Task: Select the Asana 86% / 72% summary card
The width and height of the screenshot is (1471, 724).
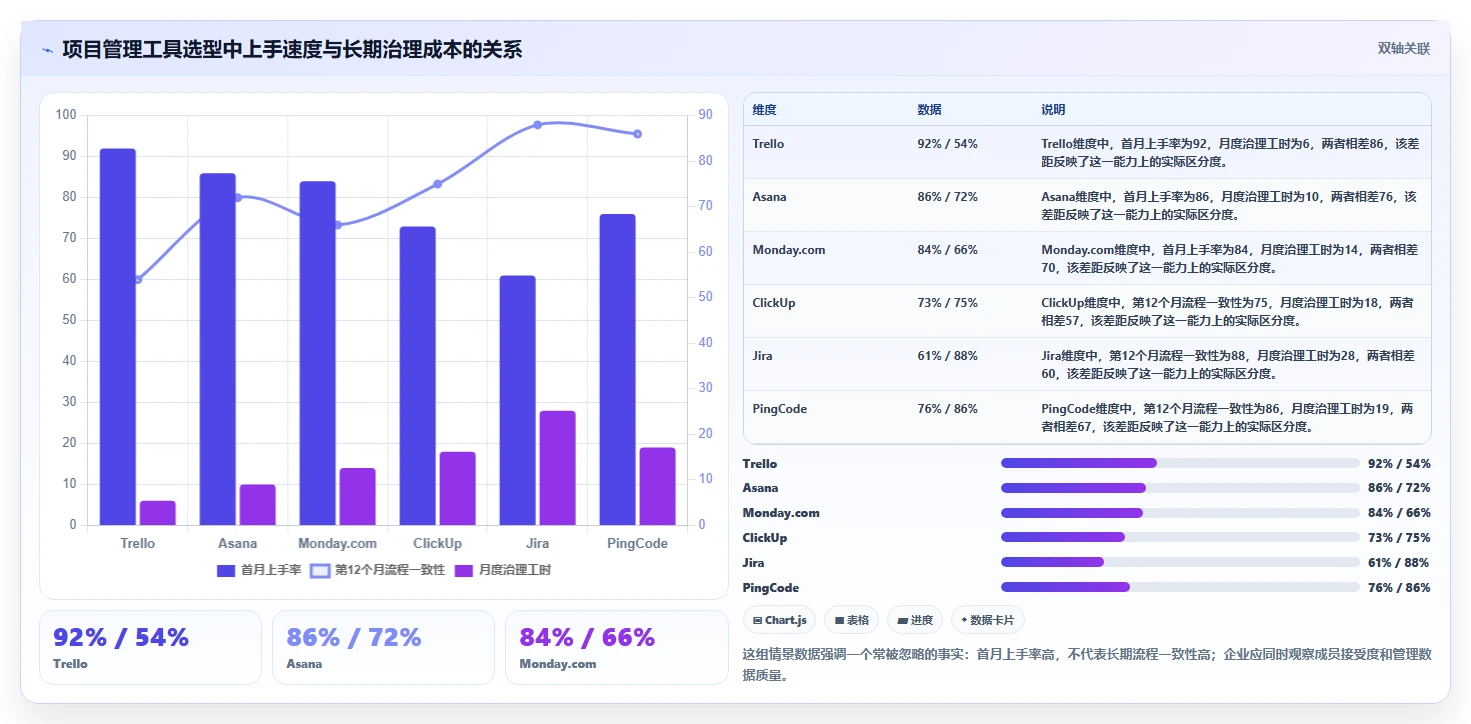Action: (383, 647)
